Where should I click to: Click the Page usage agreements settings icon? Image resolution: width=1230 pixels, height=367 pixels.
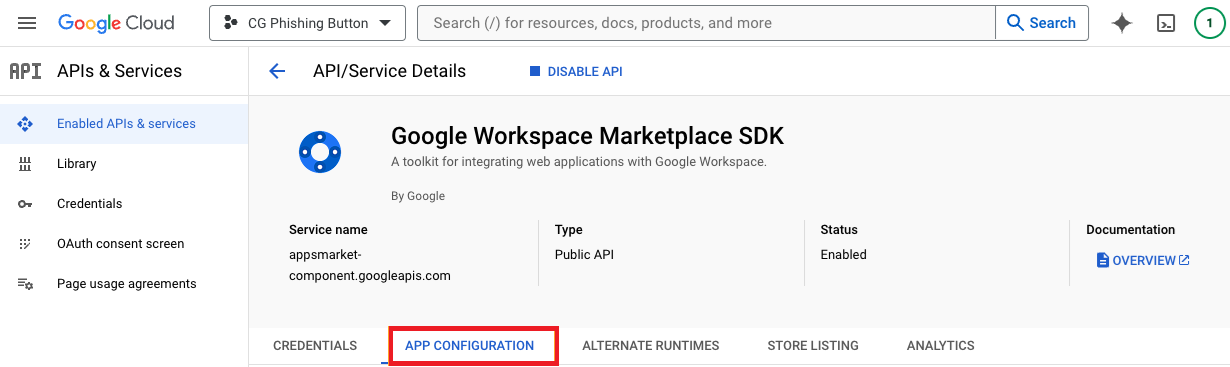25,284
